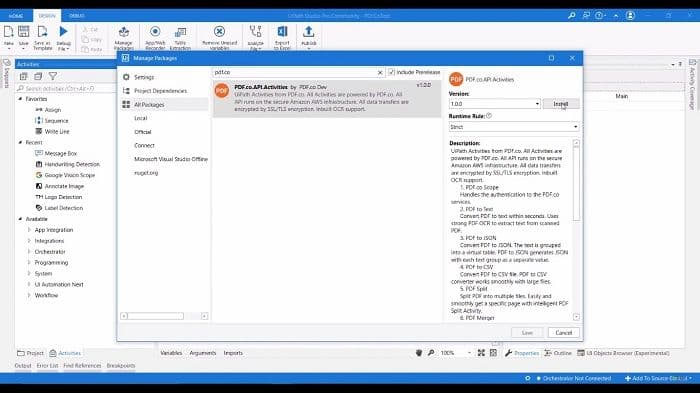Image resolution: width=700 pixels, height=393 pixels.
Task: Expand the App Integration node
Action: (x=29, y=230)
